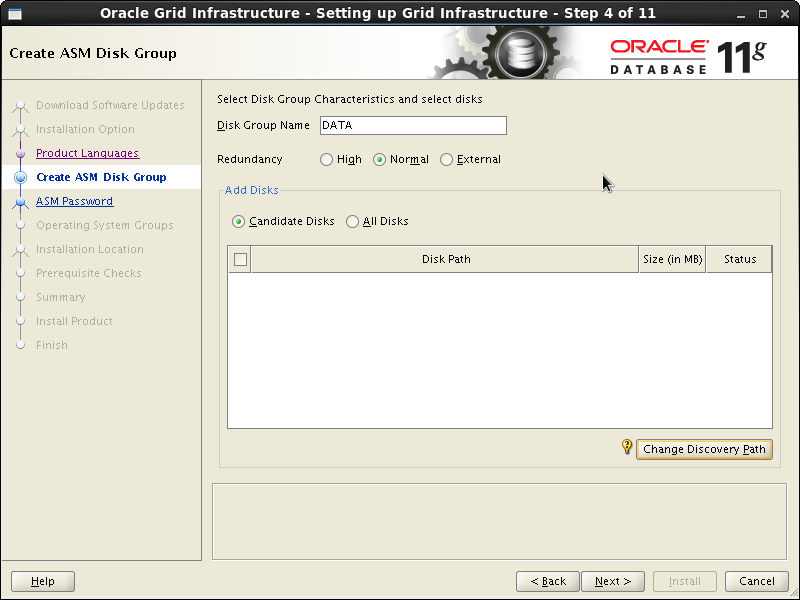Sort by Size (in MB) column

[x=672, y=259]
